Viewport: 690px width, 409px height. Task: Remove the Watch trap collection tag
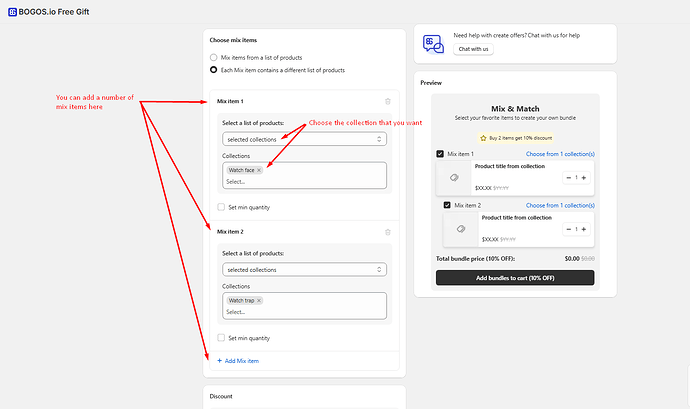pyautogui.click(x=259, y=300)
